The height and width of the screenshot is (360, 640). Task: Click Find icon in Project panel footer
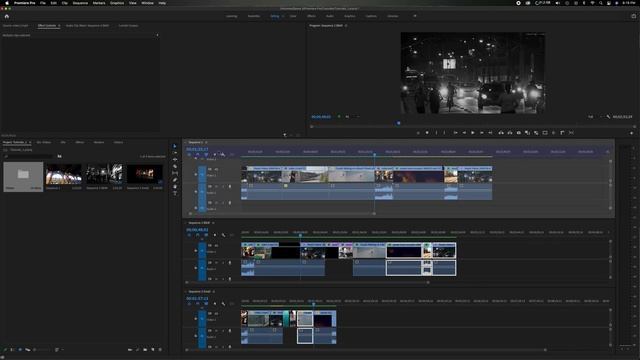(137, 350)
